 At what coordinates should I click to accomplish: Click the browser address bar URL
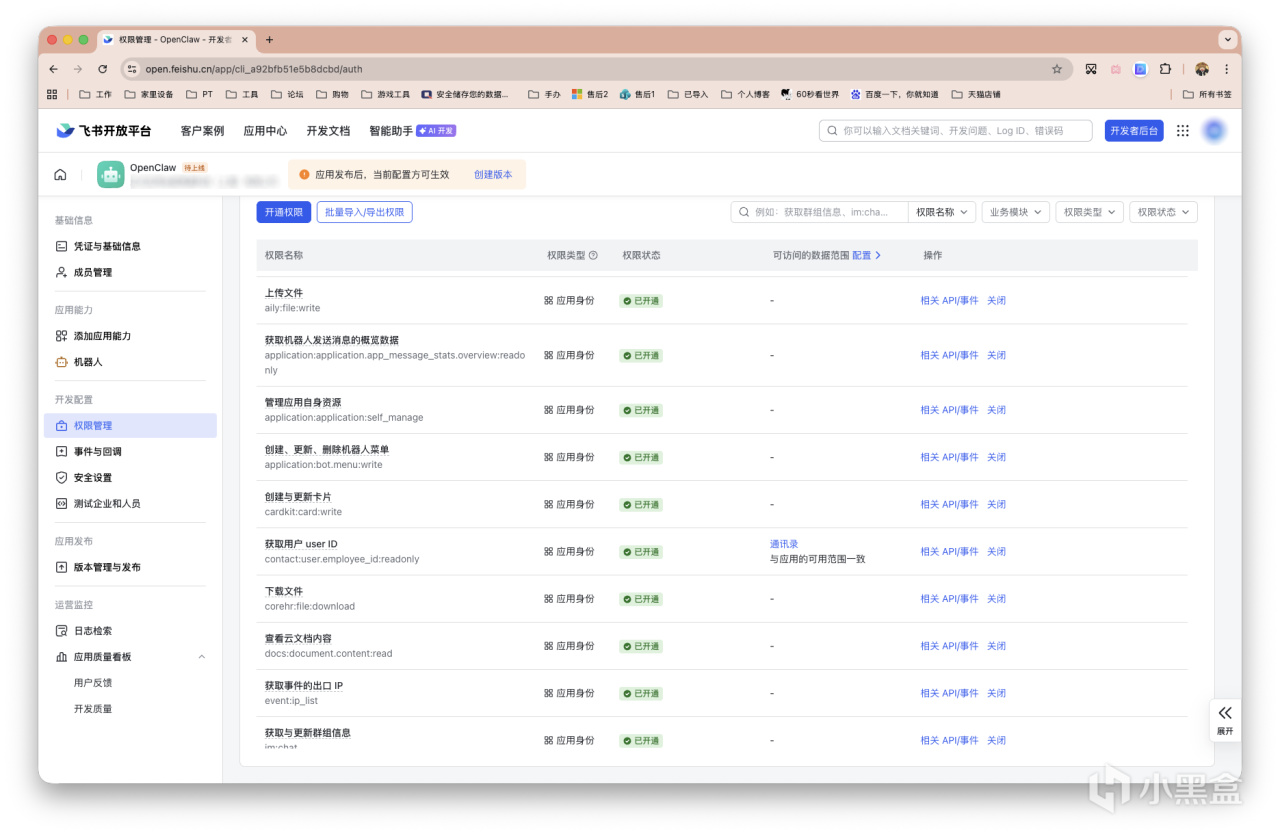click(254, 69)
